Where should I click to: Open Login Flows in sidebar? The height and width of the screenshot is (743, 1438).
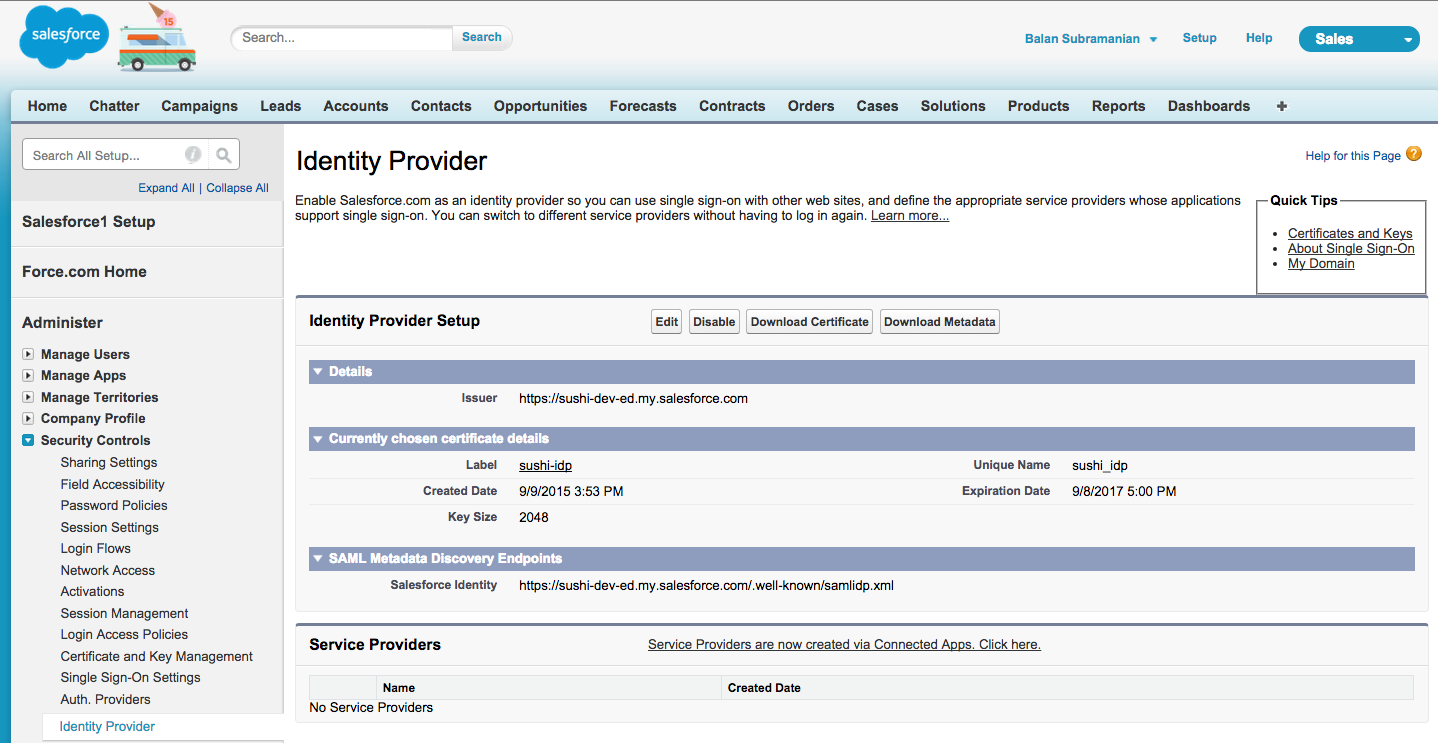(x=95, y=549)
